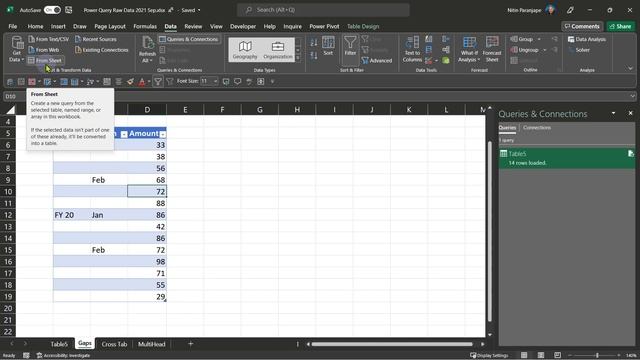Toggle the filter funnel in quick access toolbar
This screenshot has height=360, width=640.
coord(158,82)
